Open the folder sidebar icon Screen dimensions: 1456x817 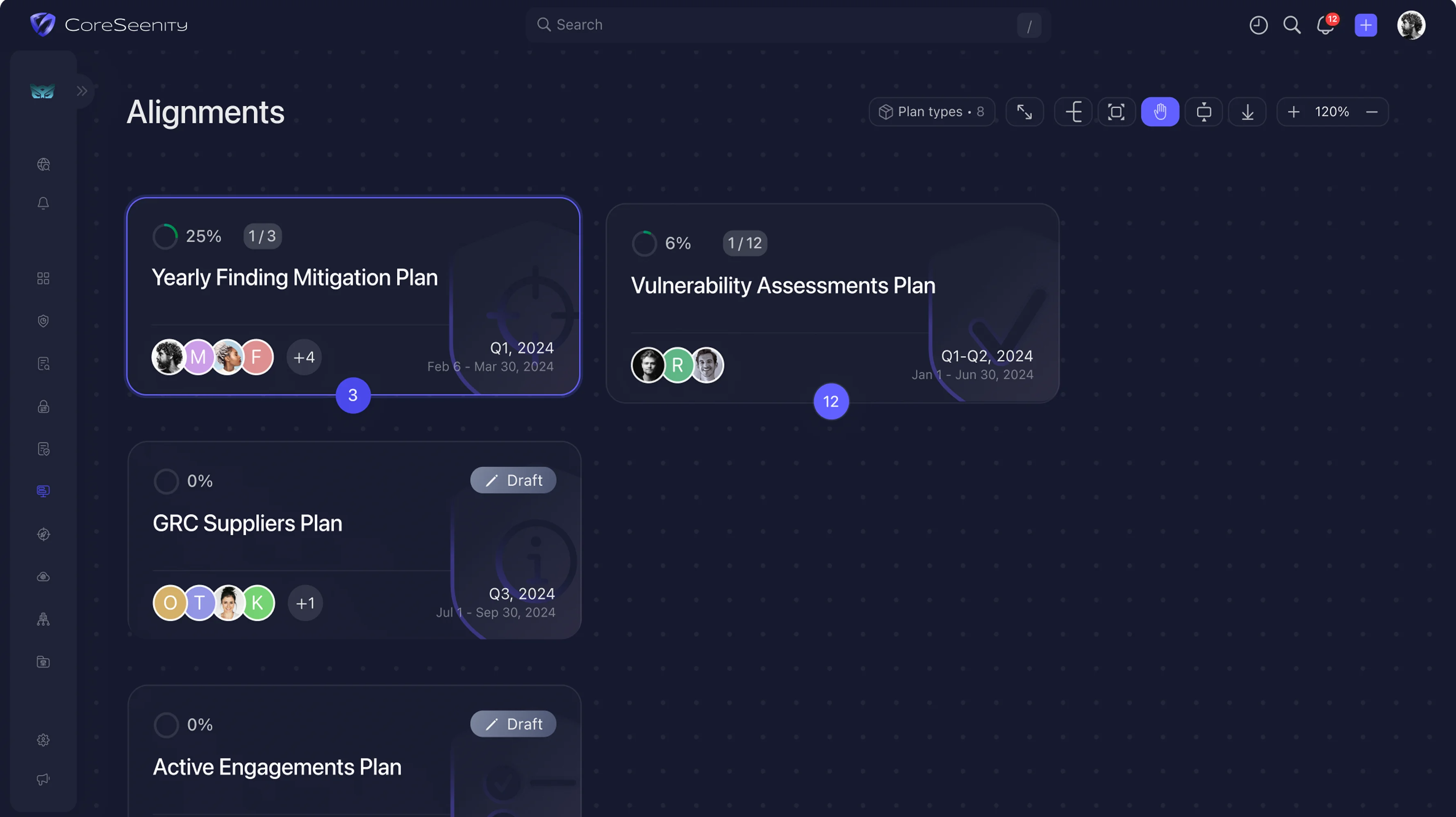(43, 662)
